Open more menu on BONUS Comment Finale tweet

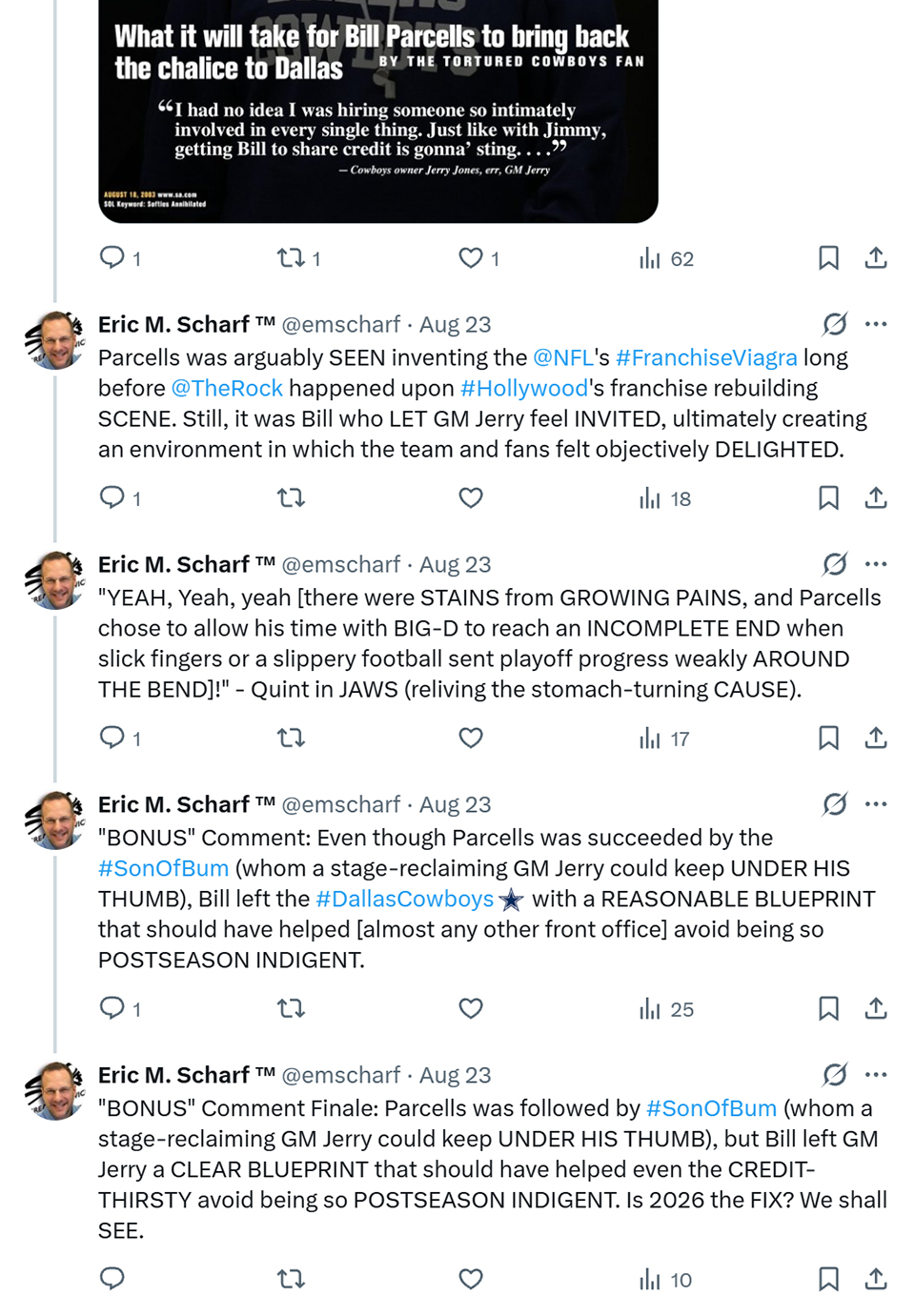(876, 1075)
